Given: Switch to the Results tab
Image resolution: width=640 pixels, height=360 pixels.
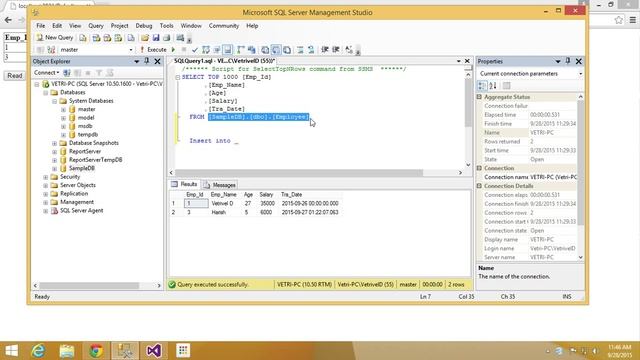Looking at the screenshot, I should [x=184, y=184].
